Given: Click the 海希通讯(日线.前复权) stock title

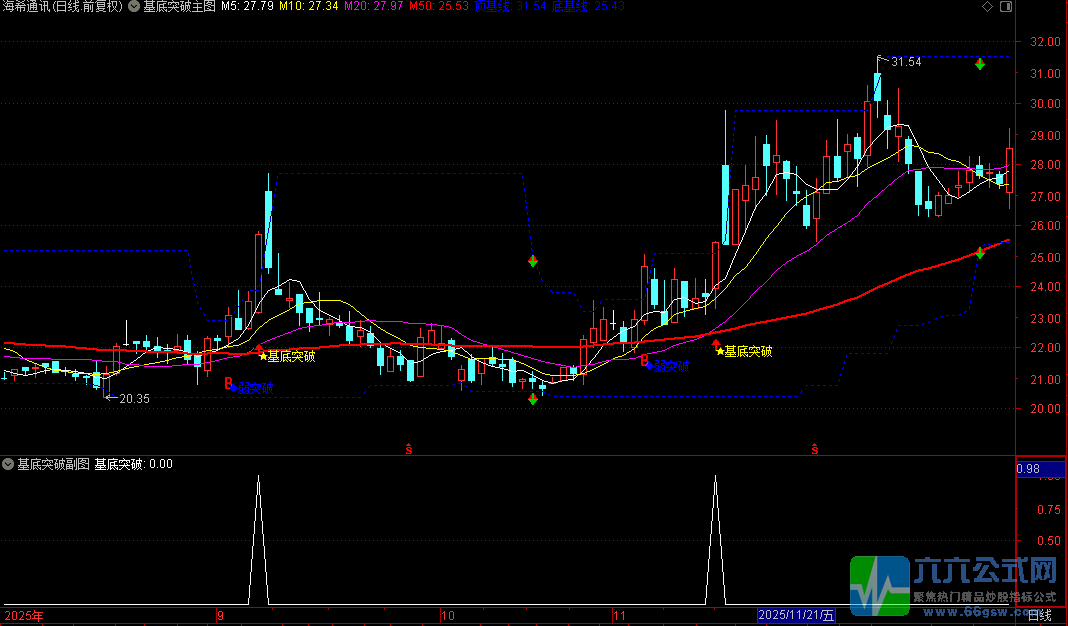Looking at the screenshot, I should click(x=63, y=6).
